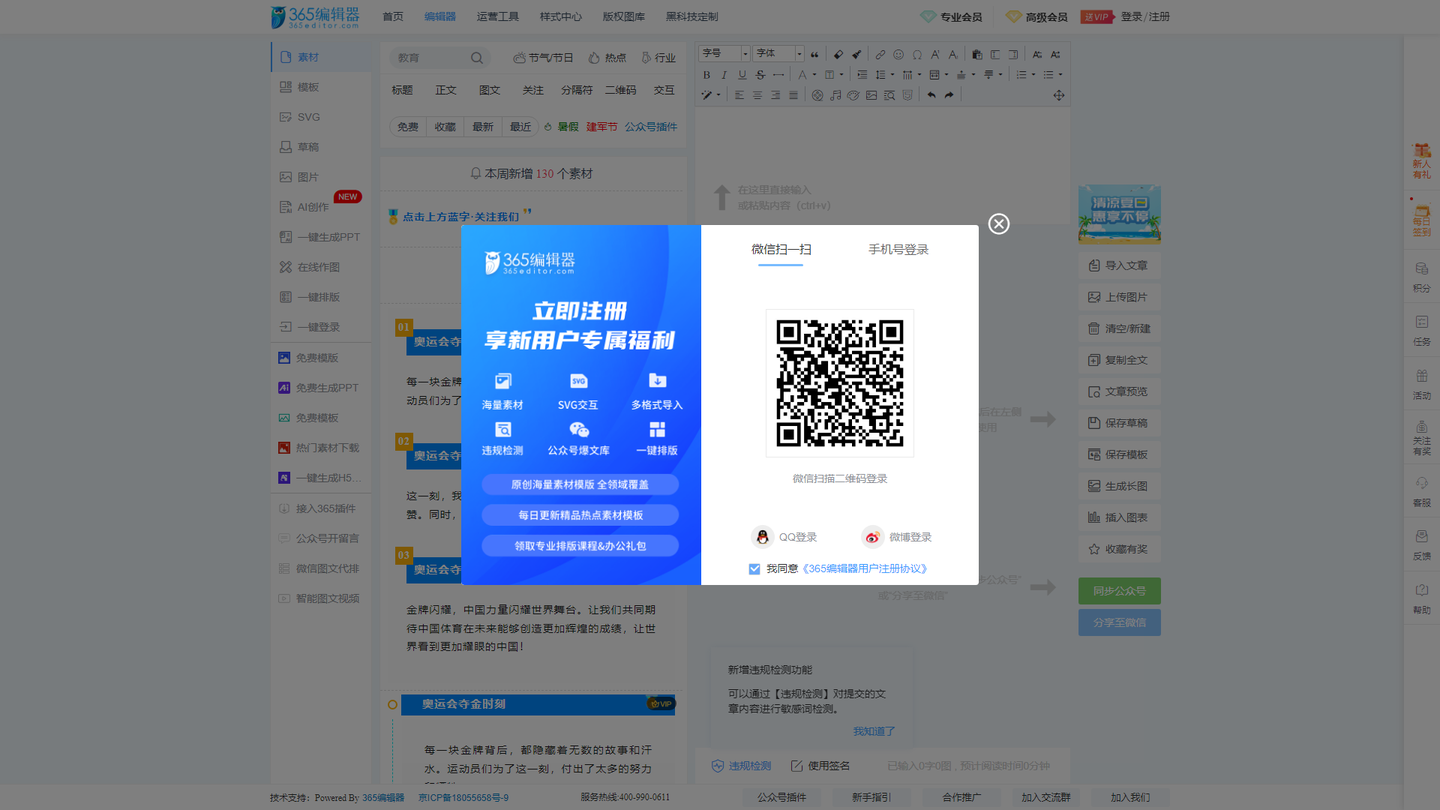Toggle 收藏 filter in 素材 panel

coord(445,127)
